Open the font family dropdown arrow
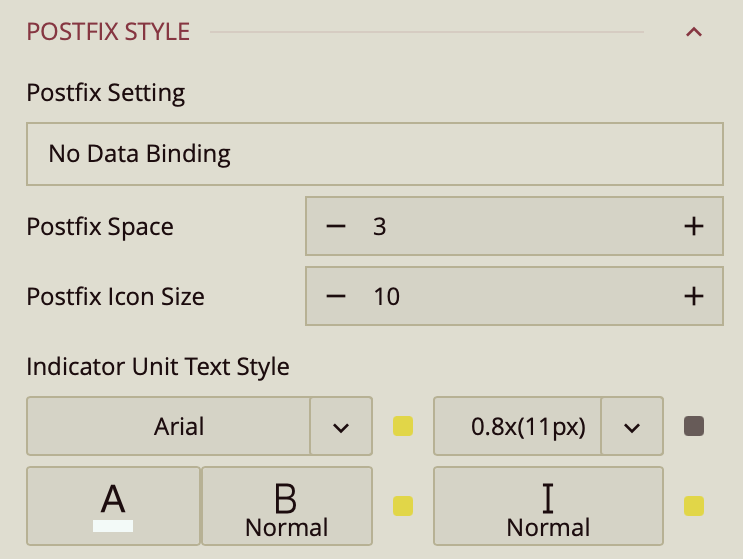Viewport: 743px width, 559px height. (341, 427)
